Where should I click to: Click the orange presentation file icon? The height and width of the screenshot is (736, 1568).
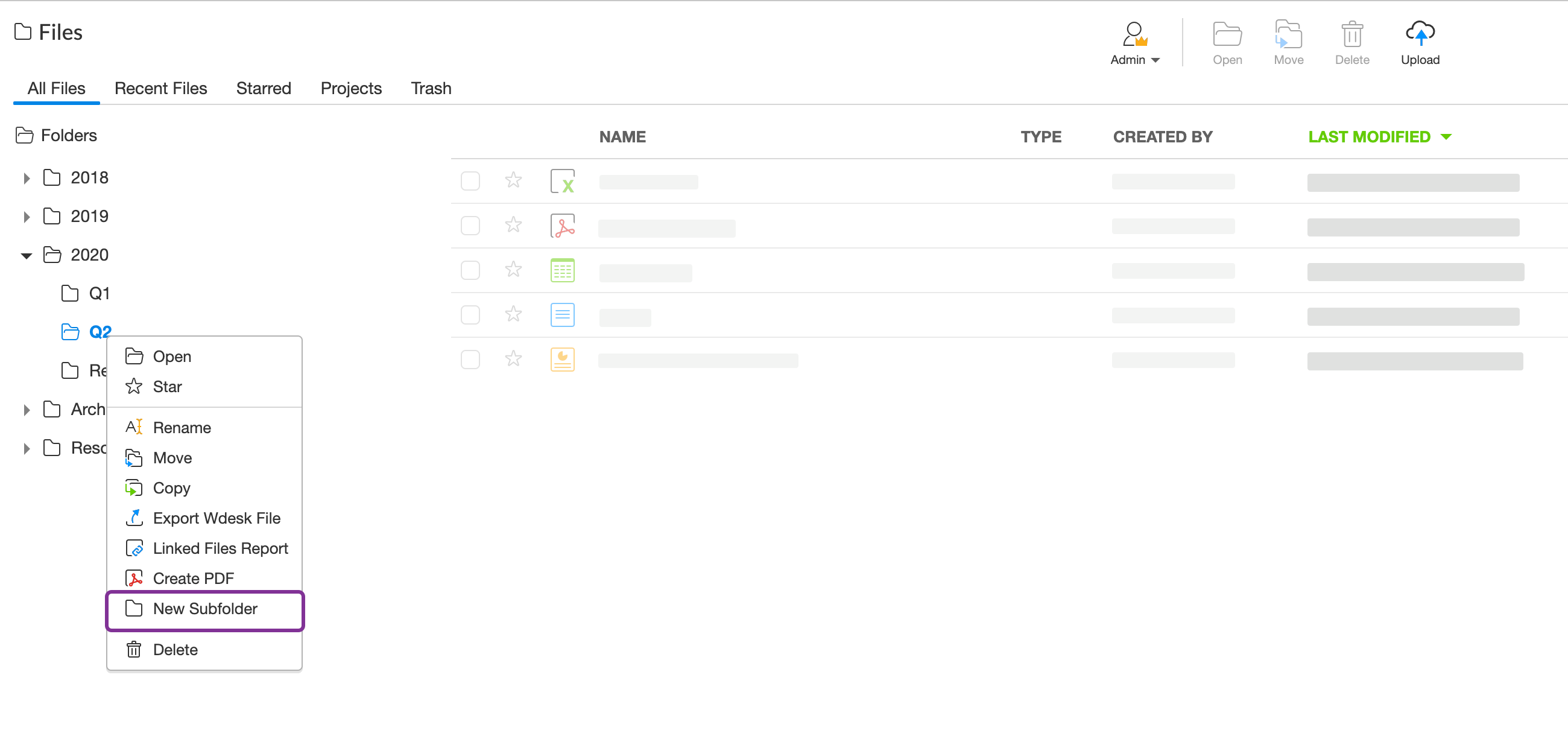(x=562, y=359)
